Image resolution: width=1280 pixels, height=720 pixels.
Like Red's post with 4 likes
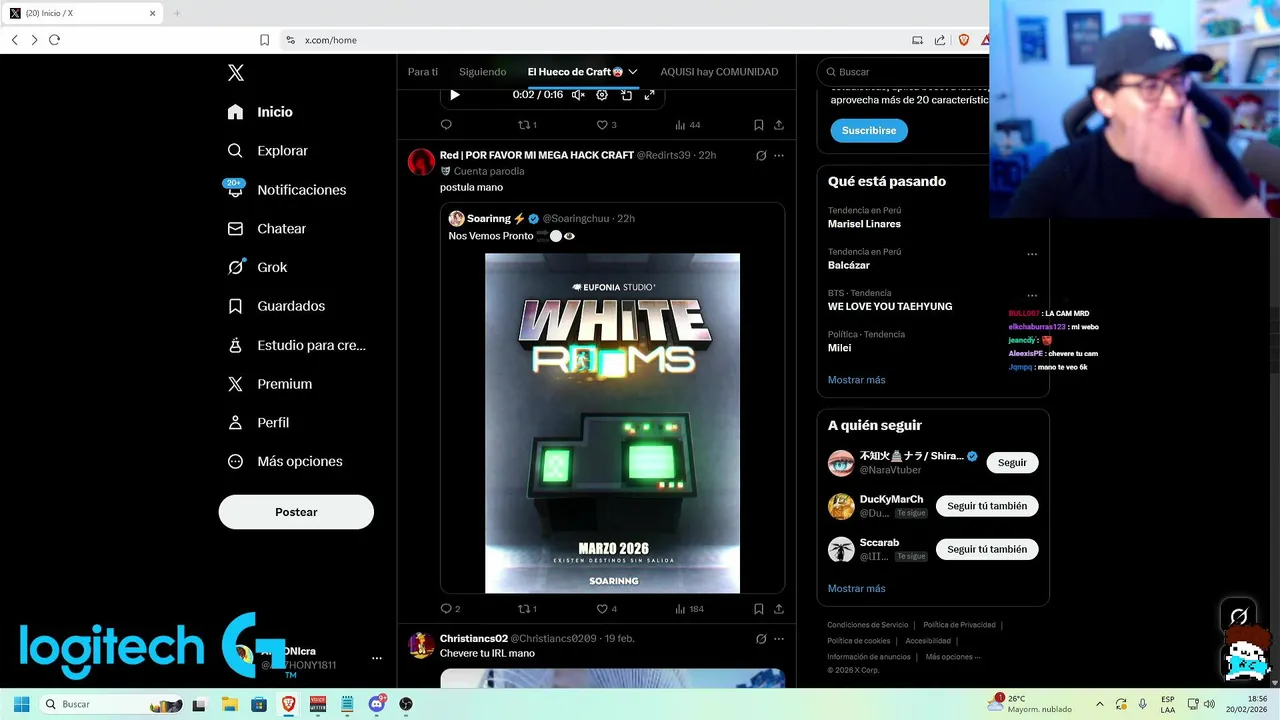click(606, 609)
